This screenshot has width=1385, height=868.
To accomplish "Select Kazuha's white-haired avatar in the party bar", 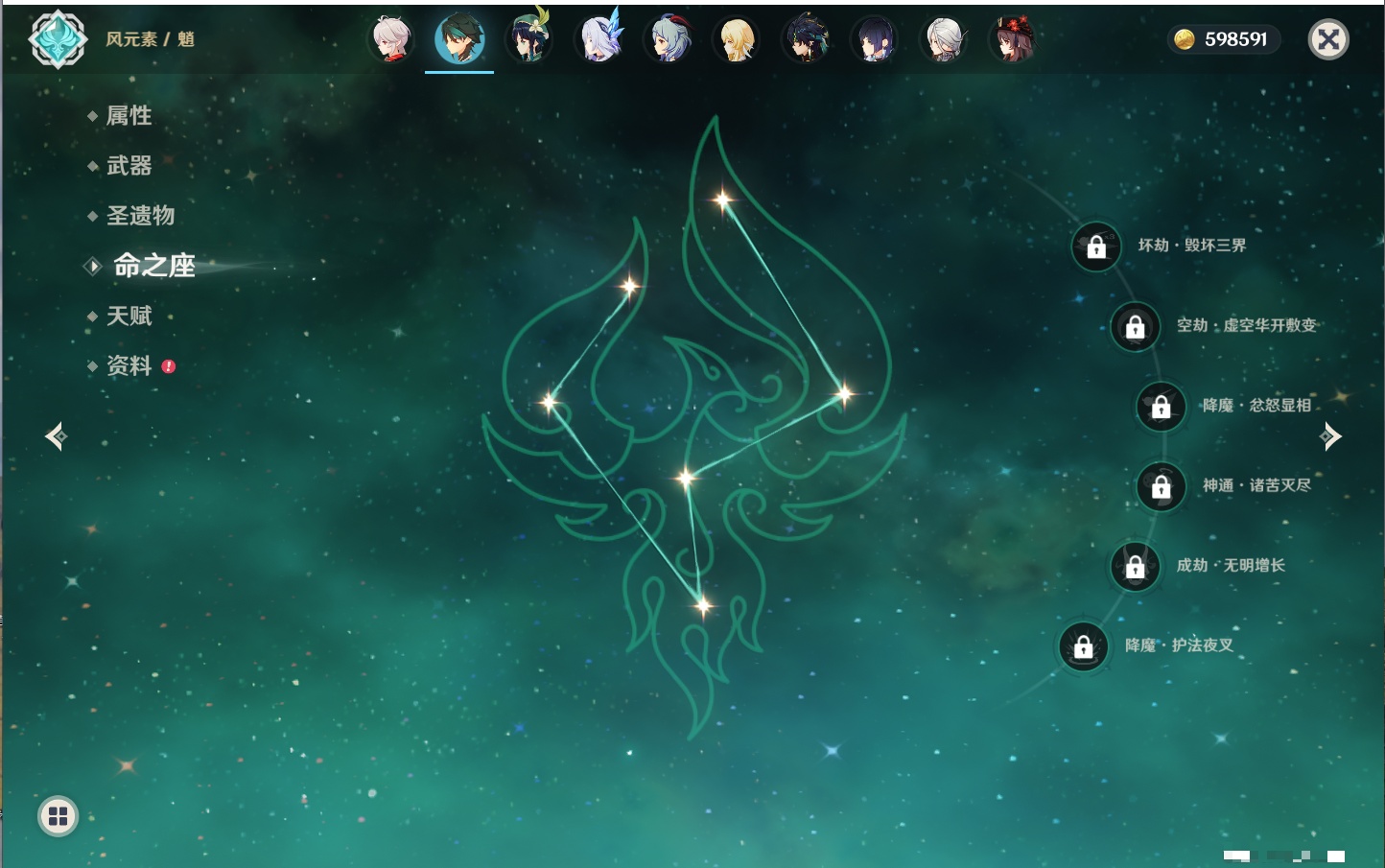I will [x=390, y=39].
